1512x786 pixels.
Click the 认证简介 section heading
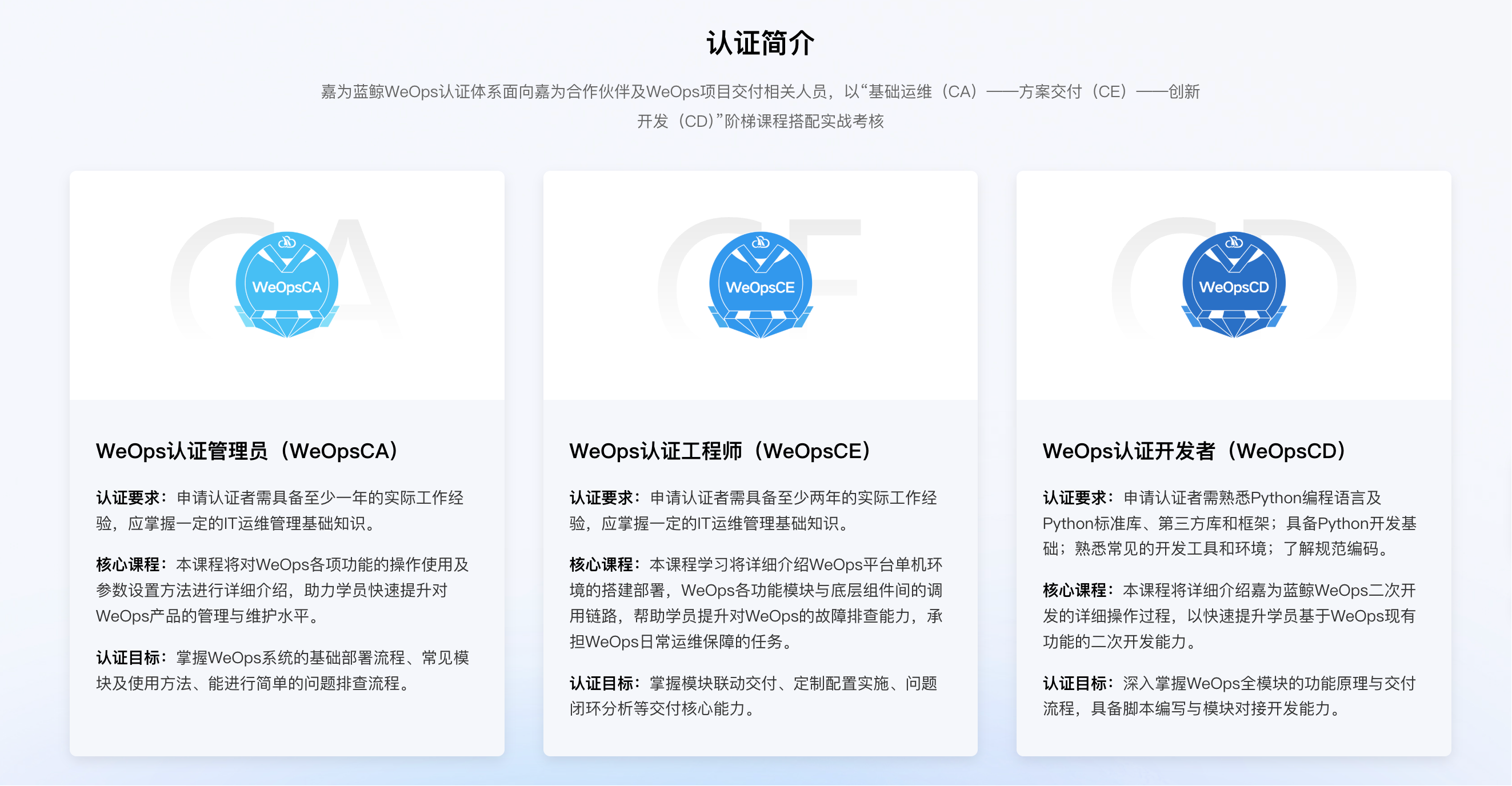(760, 43)
